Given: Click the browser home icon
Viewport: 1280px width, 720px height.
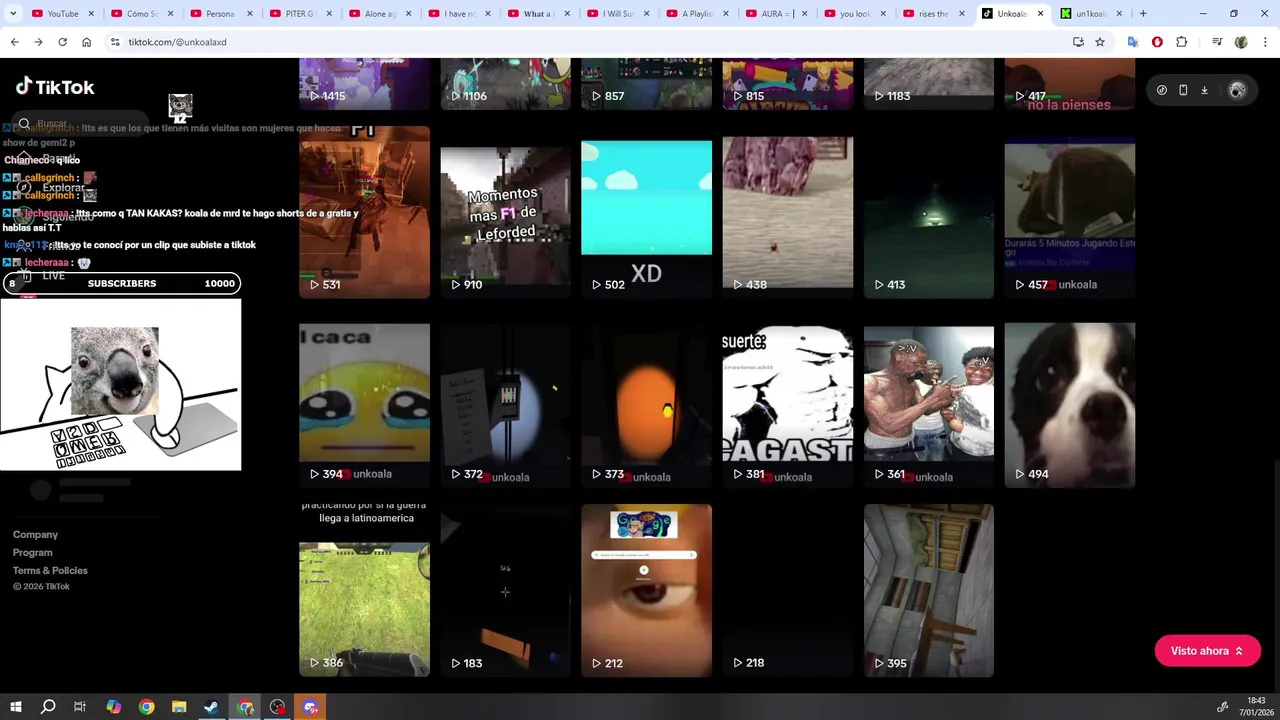Looking at the screenshot, I should (86, 42).
